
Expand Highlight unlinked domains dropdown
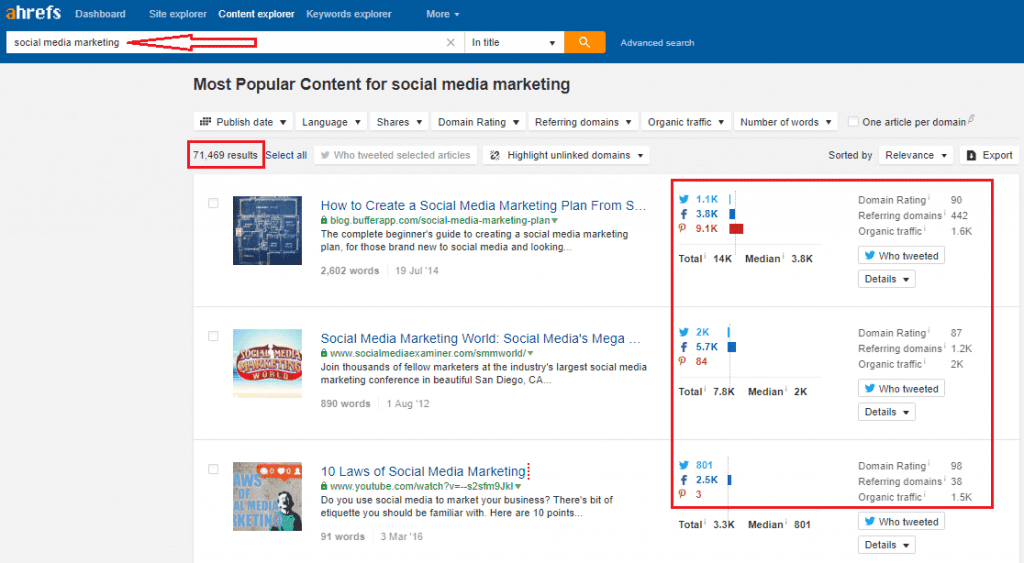[566, 155]
